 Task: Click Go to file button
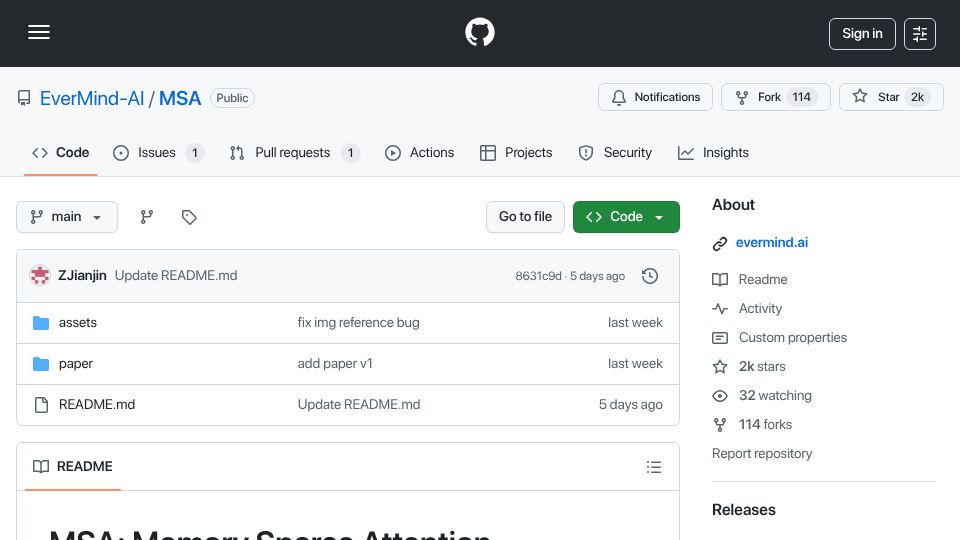tap(525, 217)
